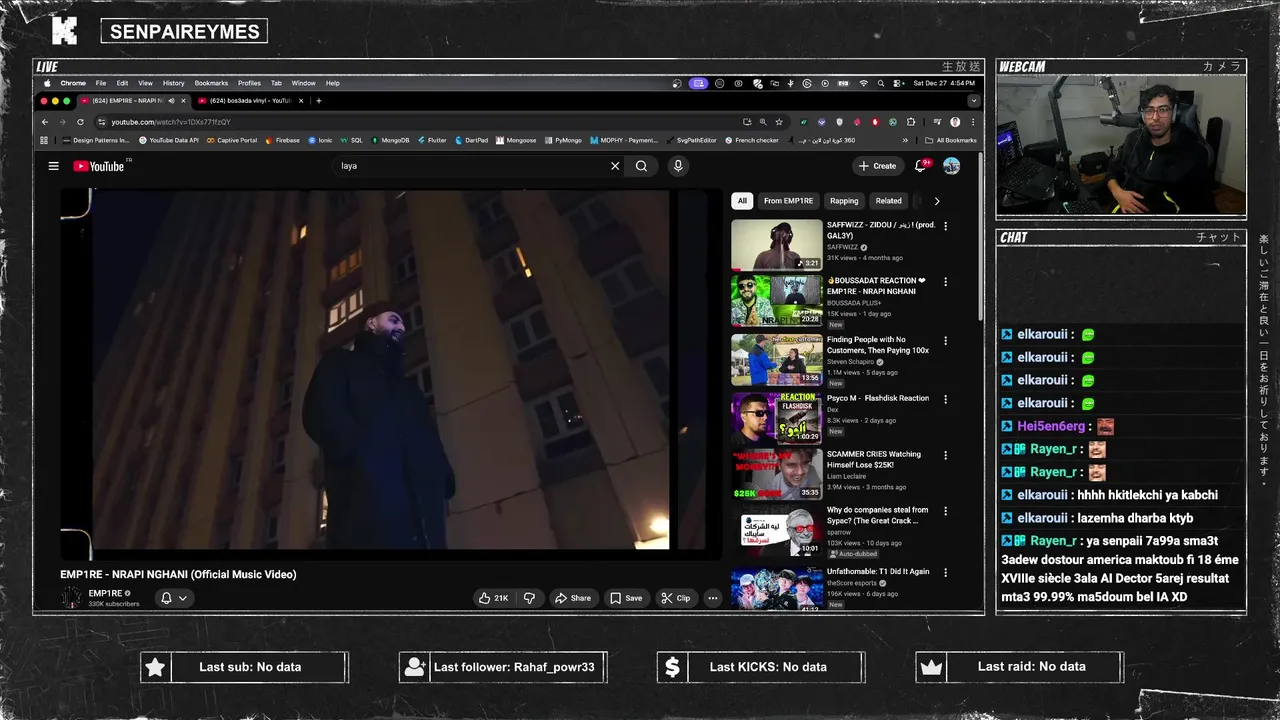Open new tab with plus button
This screenshot has height=720, width=1280.
(x=319, y=101)
